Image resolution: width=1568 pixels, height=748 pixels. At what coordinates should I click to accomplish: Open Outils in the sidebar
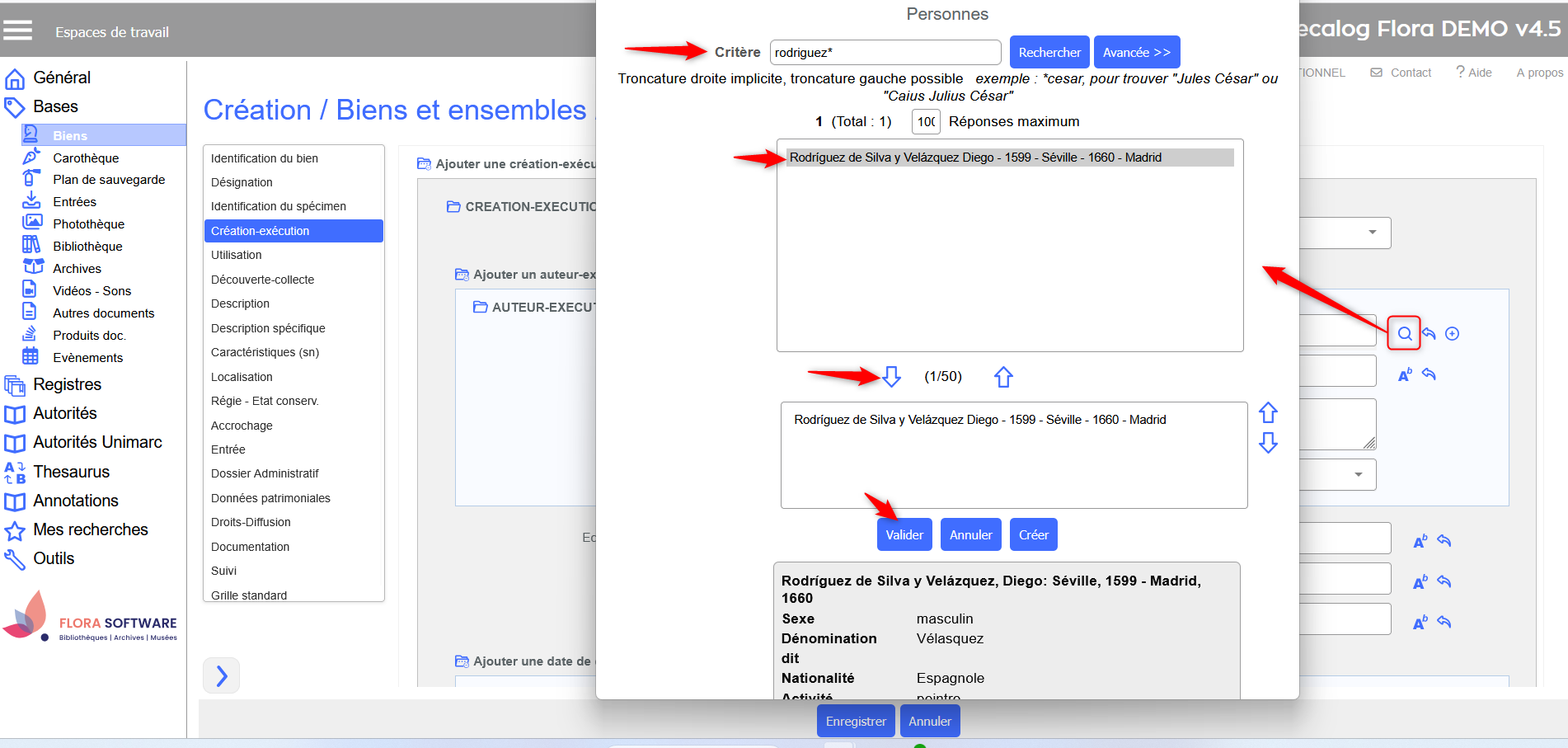coord(54,558)
